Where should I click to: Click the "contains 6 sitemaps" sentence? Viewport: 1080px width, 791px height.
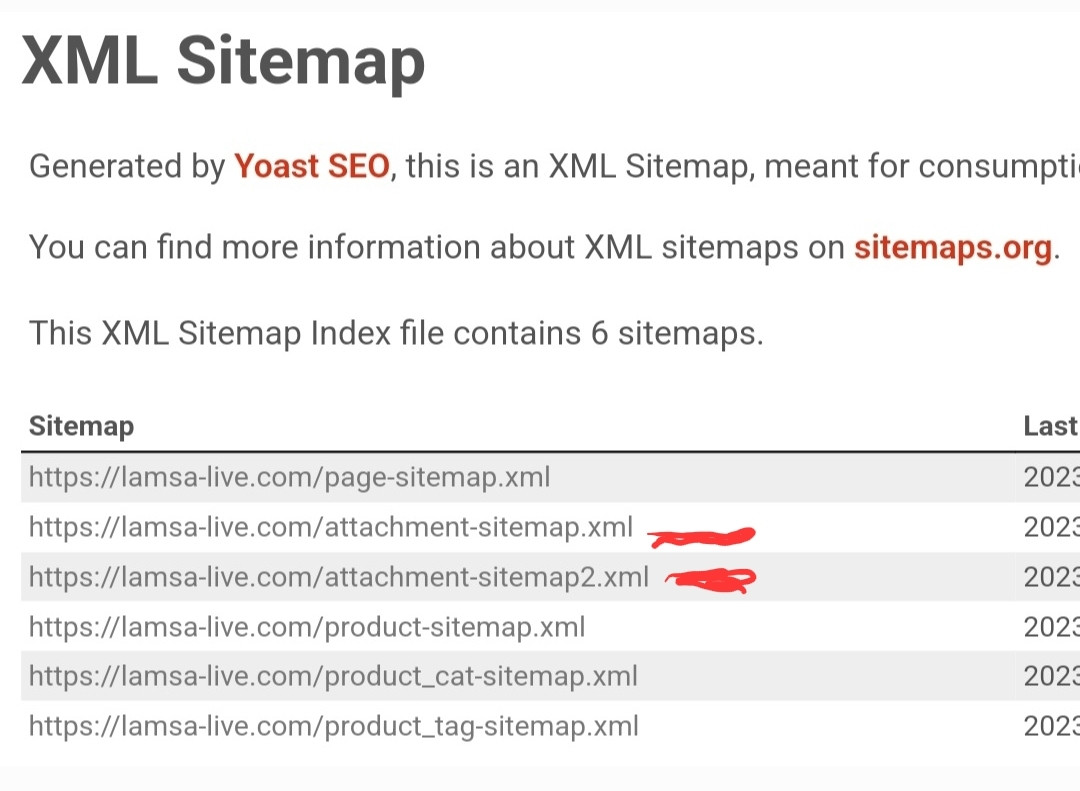(x=396, y=333)
